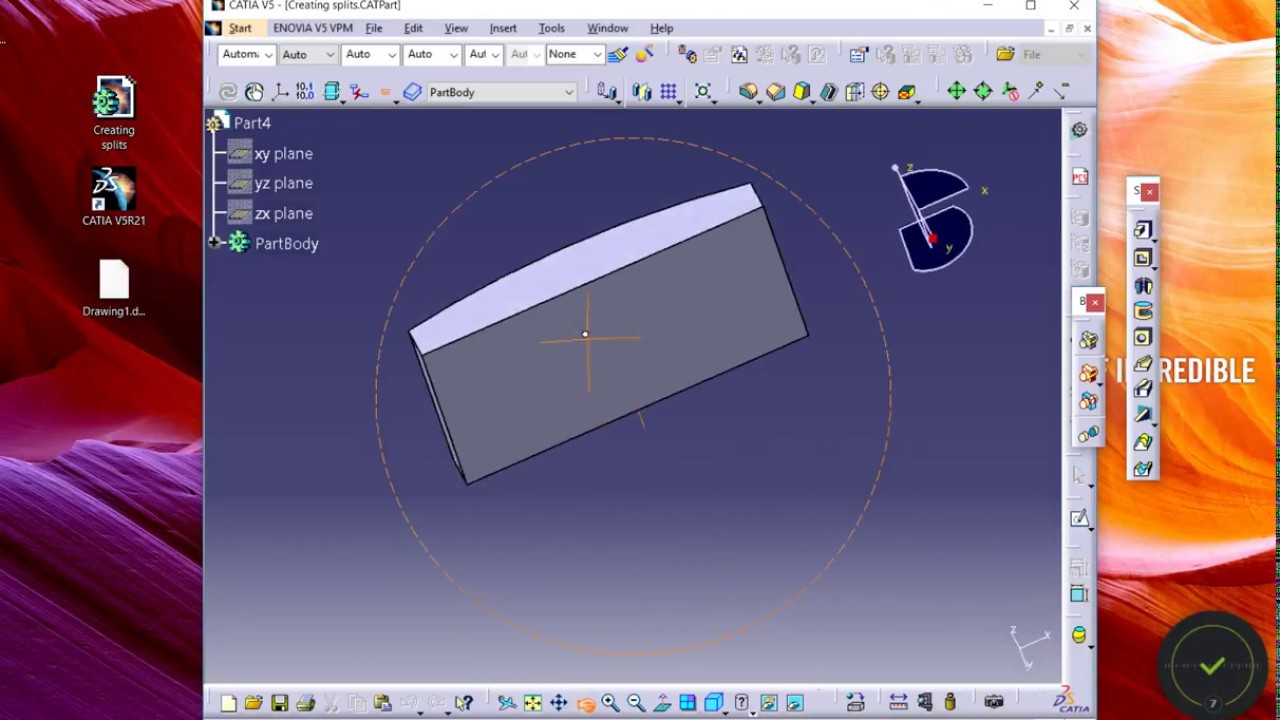Image resolution: width=1280 pixels, height=720 pixels.
Task: Click the Axis System icon
Action: 281,92
